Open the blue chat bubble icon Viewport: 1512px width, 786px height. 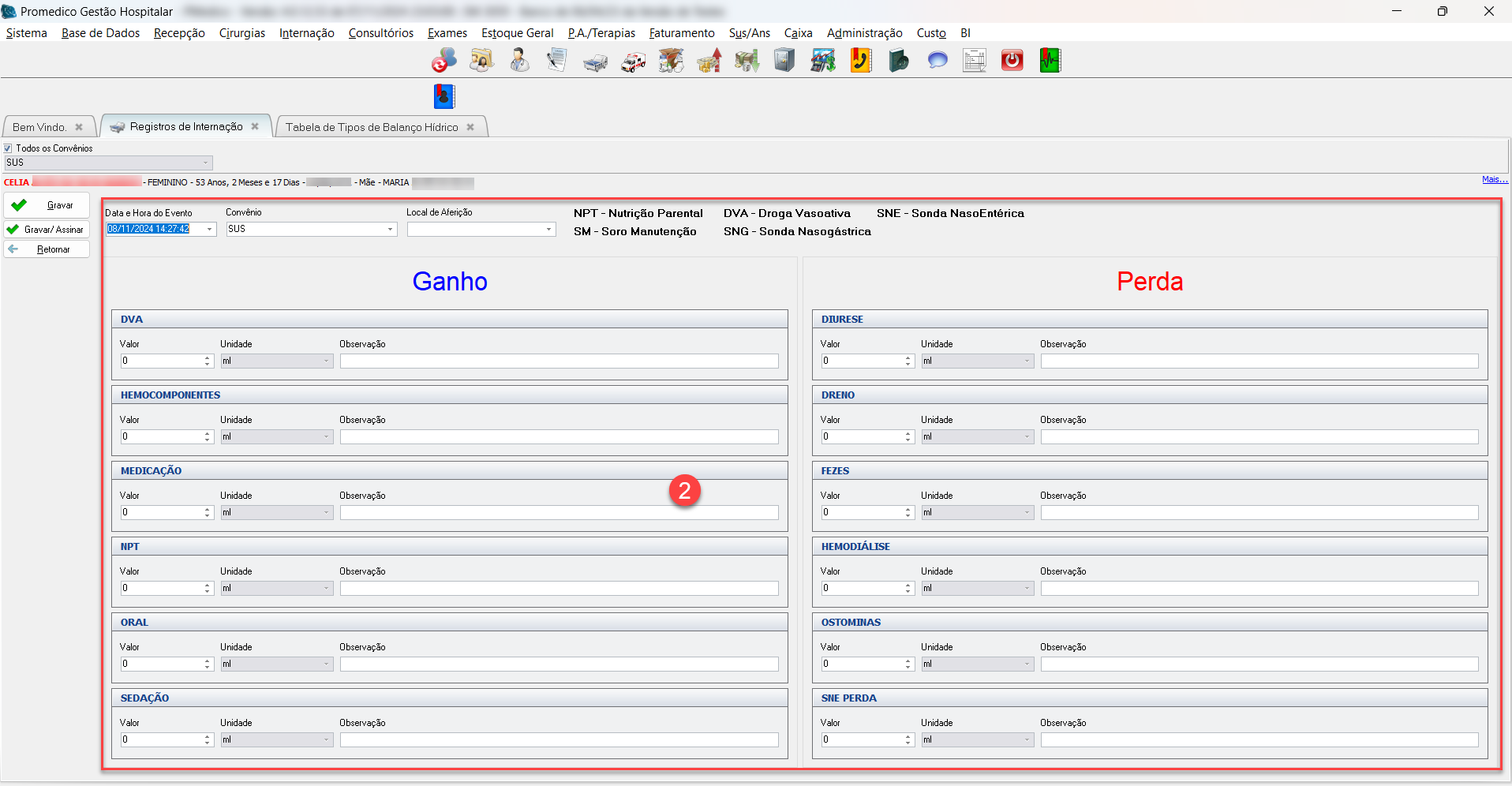pos(937,61)
